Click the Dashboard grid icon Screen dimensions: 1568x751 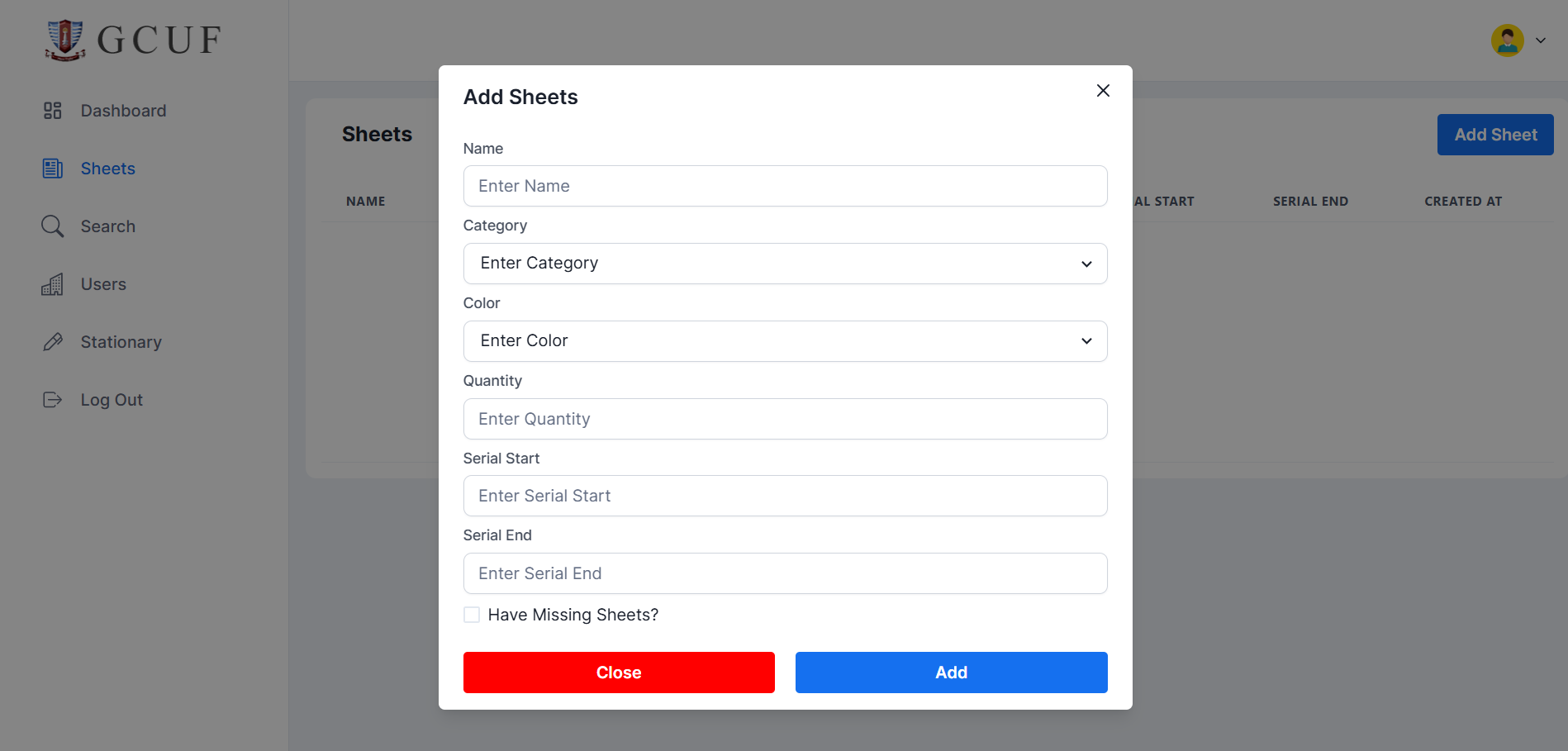[x=53, y=111]
